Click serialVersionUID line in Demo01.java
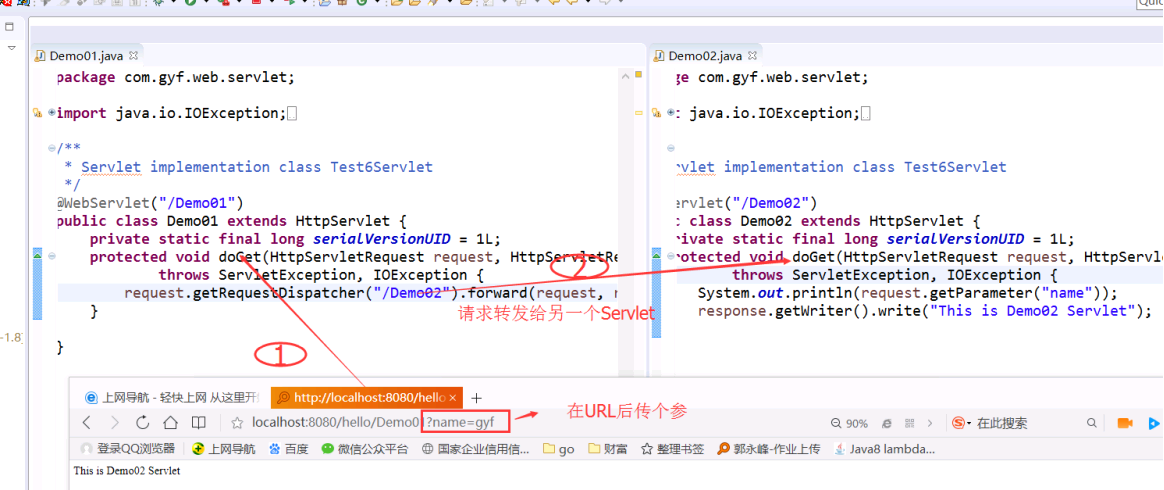The image size is (1164, 490). point(295,238)
